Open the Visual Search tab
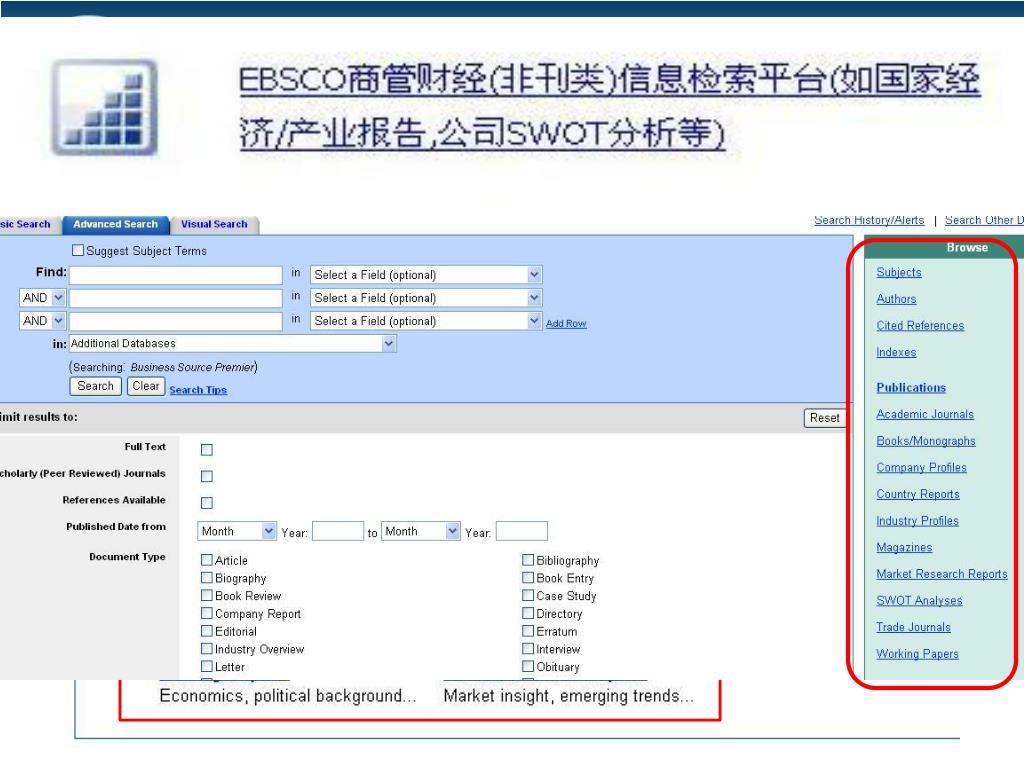The height and width of the screenshot is (768, 1024). (x=214, y=224)
